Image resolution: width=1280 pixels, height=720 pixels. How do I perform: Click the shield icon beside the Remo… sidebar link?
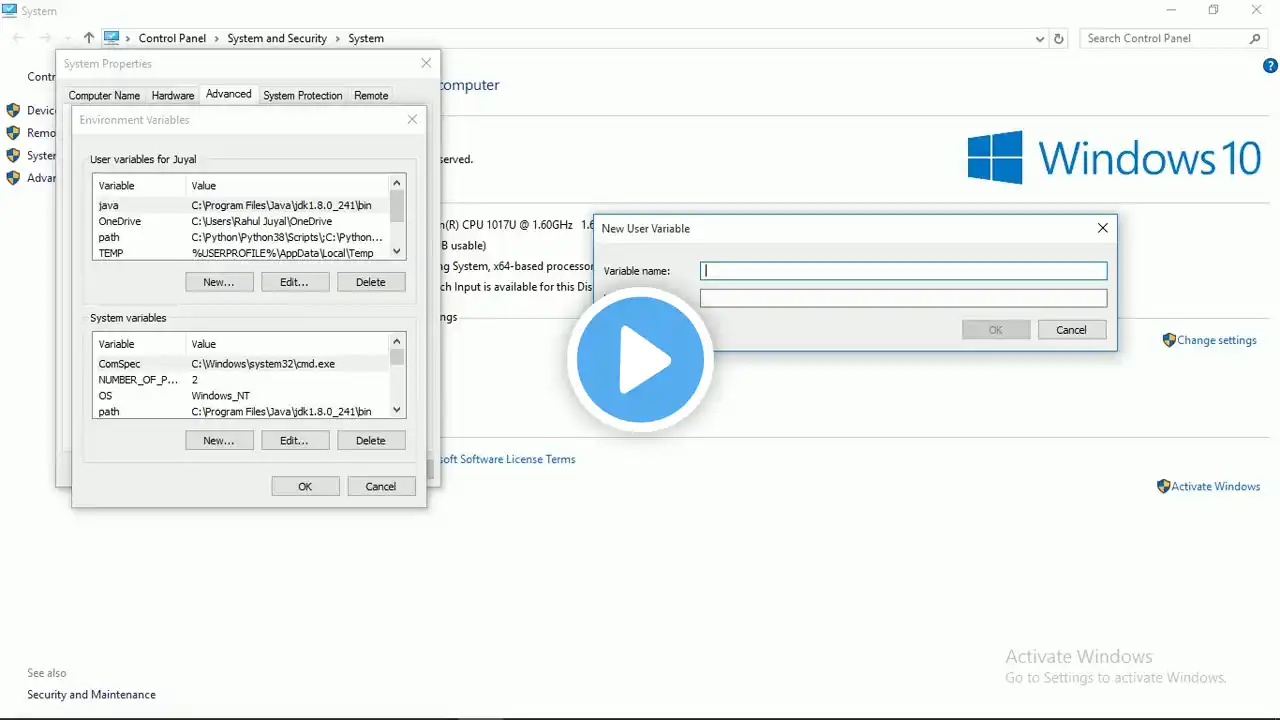[x=13, y=132]
